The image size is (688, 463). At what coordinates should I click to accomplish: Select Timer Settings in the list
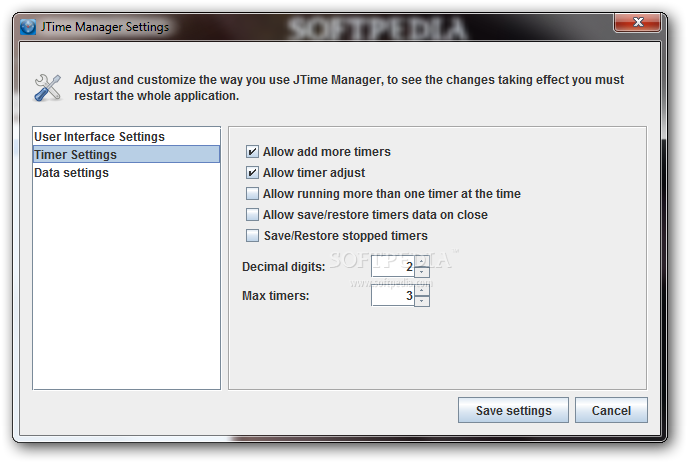coord(126,154)
